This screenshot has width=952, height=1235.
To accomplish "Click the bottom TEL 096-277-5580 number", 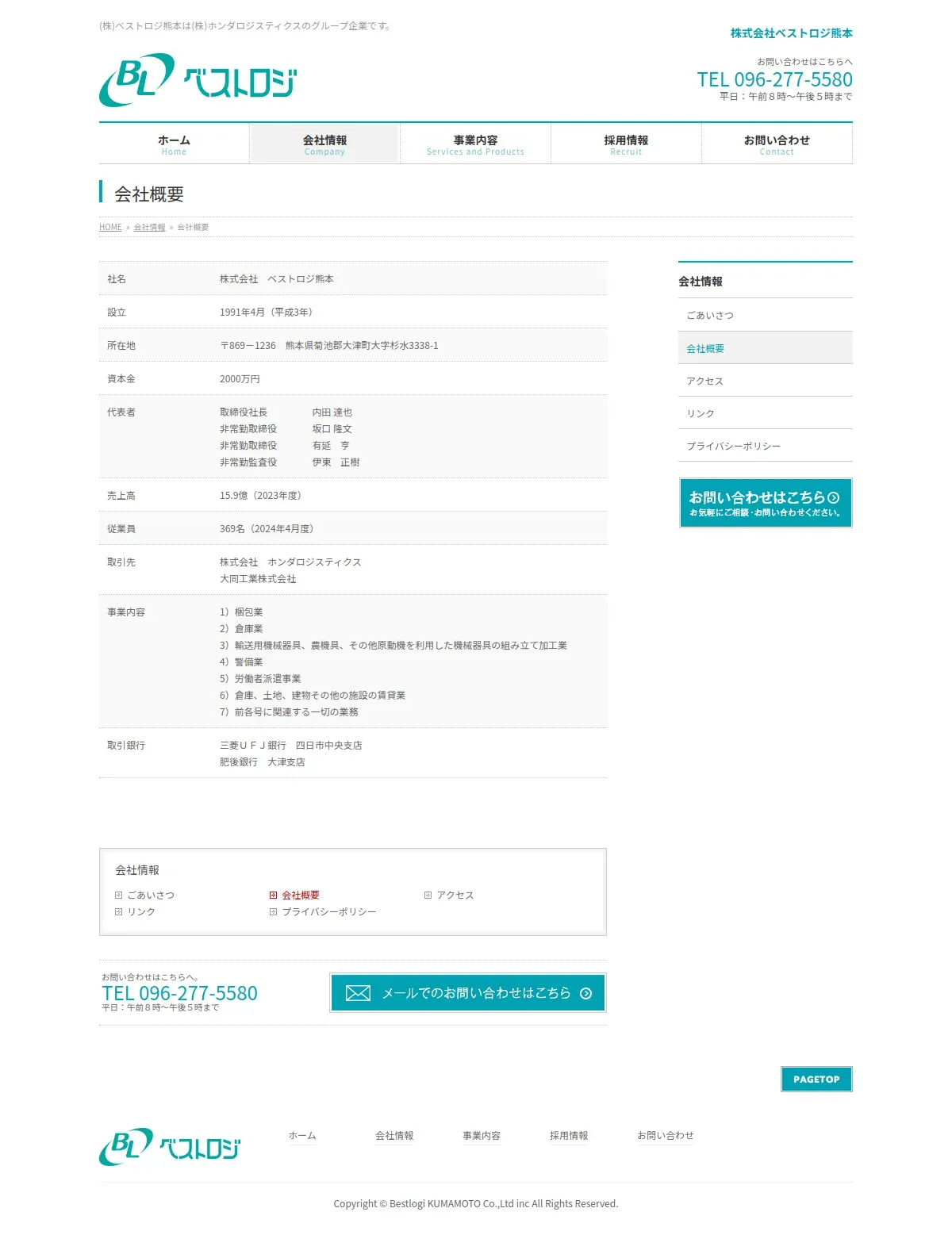I will pos(179,993).
